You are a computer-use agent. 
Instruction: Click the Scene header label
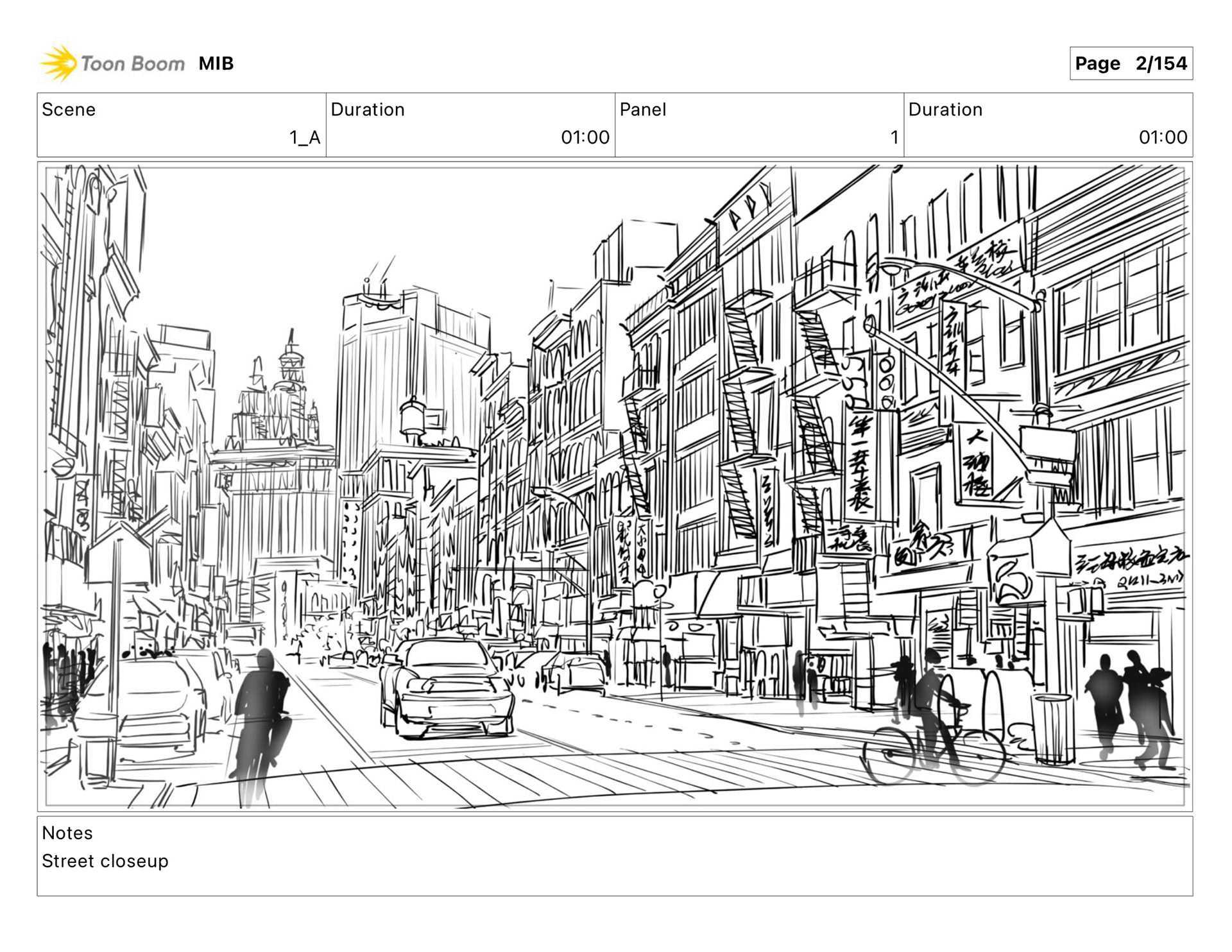click(x=69, y=110)
